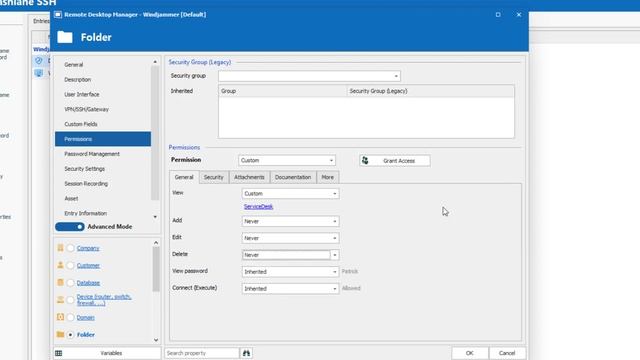
Task: Toggle the Advanced Mode switch
Action: click(70, 227)
